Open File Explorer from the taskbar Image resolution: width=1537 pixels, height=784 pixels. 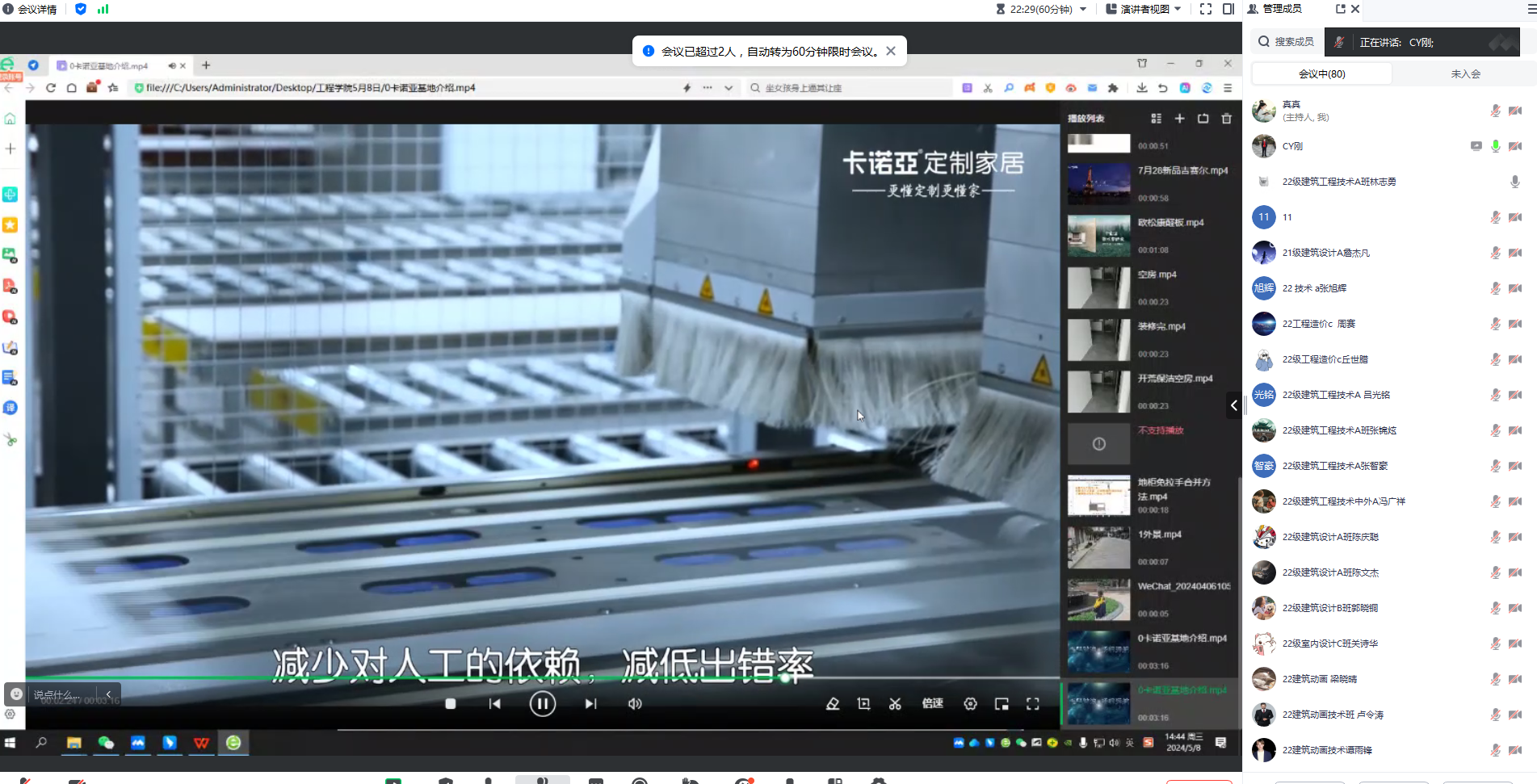point(73,742)
